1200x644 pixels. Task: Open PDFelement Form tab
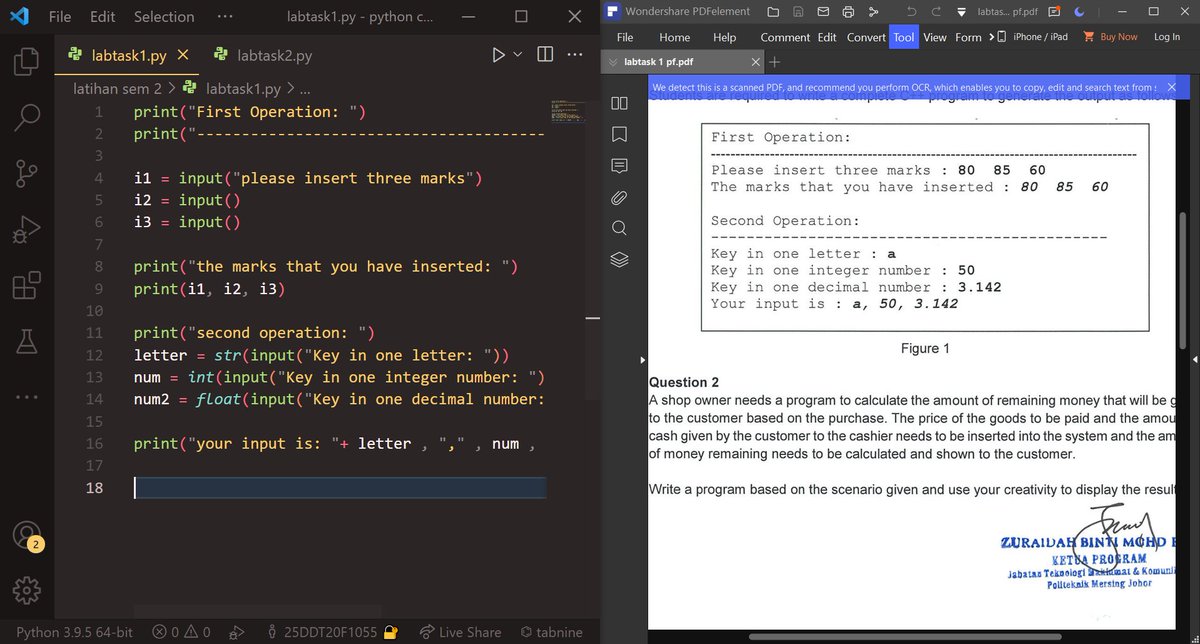click(968, 37)
